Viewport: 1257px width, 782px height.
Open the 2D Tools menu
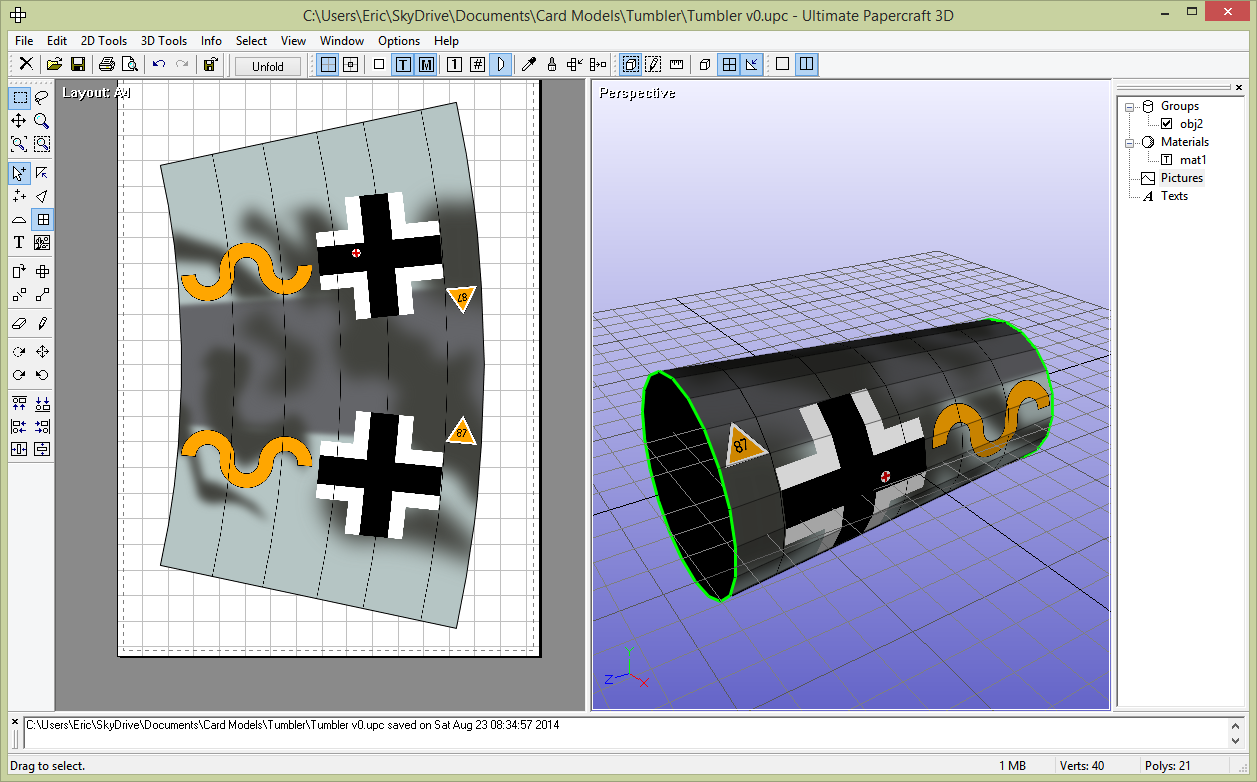(104, 41)
